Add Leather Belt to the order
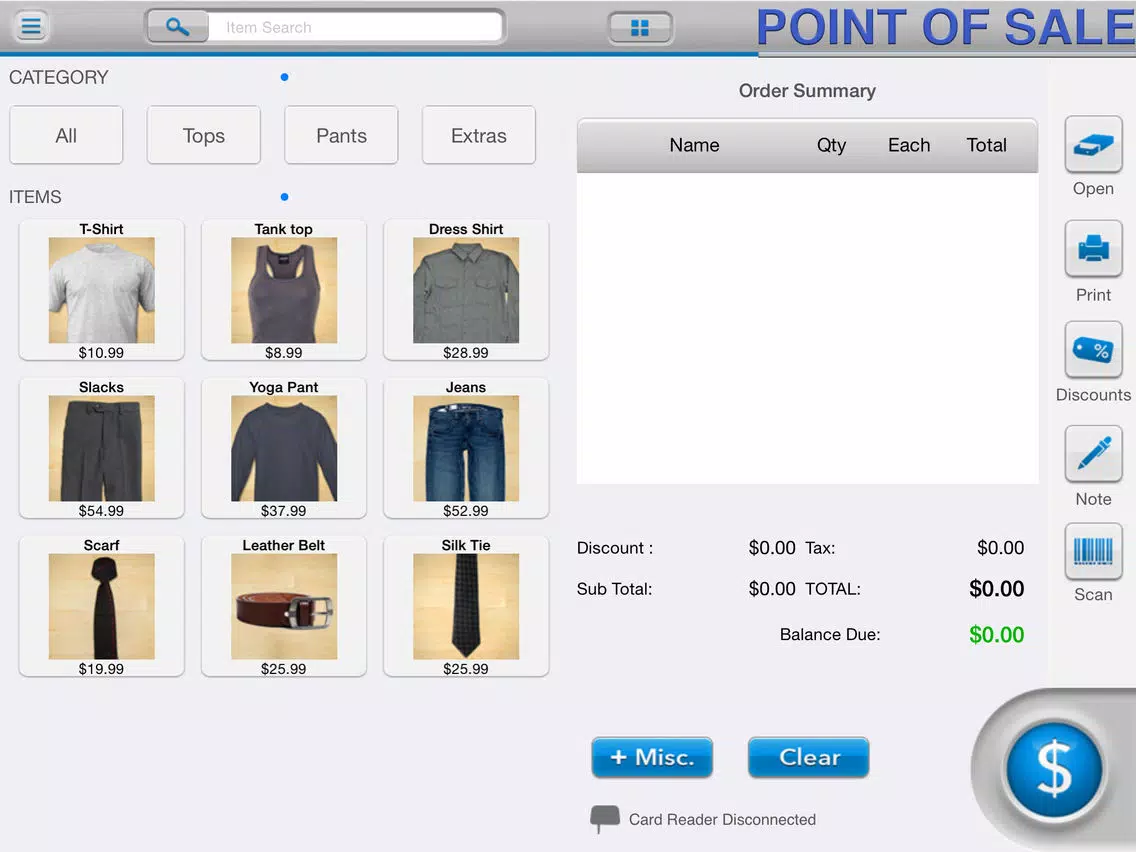1136x852 pixels. 283,606
